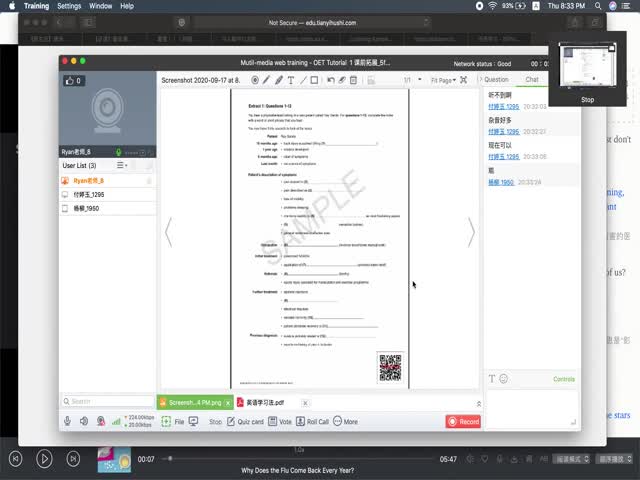Screen dimensions: 640x480
Task: Go to next page with right arrow
Action: tap(470, 233)
